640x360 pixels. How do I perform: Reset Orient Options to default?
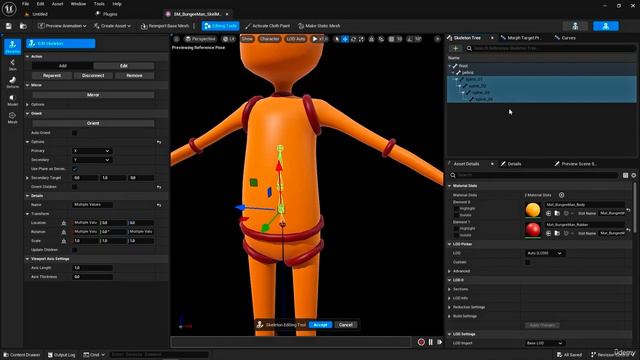click(159, 142)
